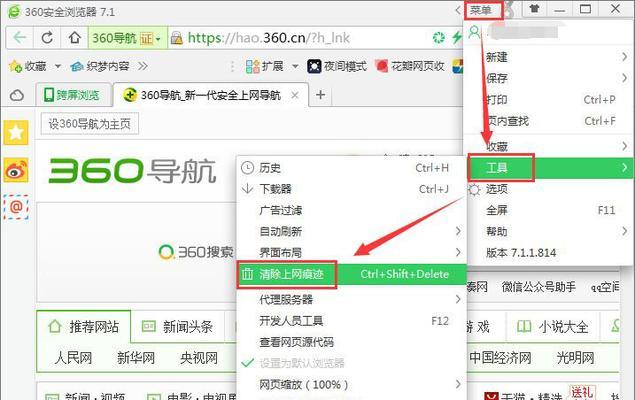The image size is (635, 400).
Task: Click 设360导航为主页 button
Action: [89, 123]
